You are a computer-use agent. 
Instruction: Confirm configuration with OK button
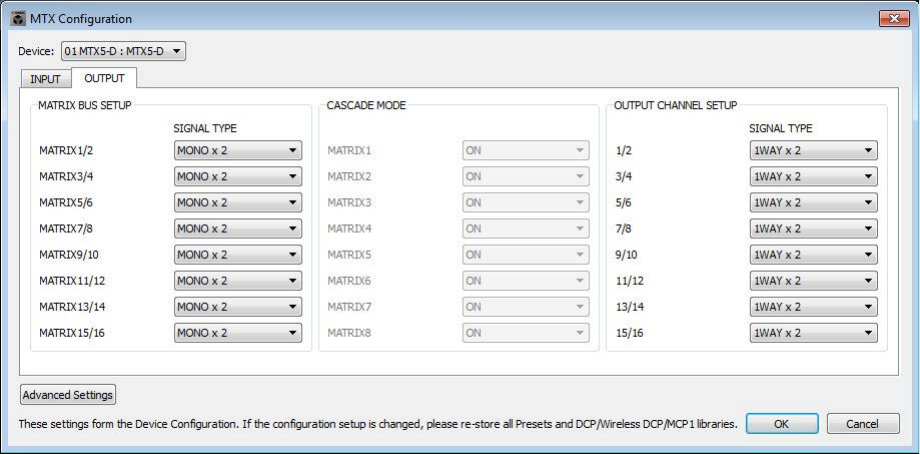pos(782,423)
